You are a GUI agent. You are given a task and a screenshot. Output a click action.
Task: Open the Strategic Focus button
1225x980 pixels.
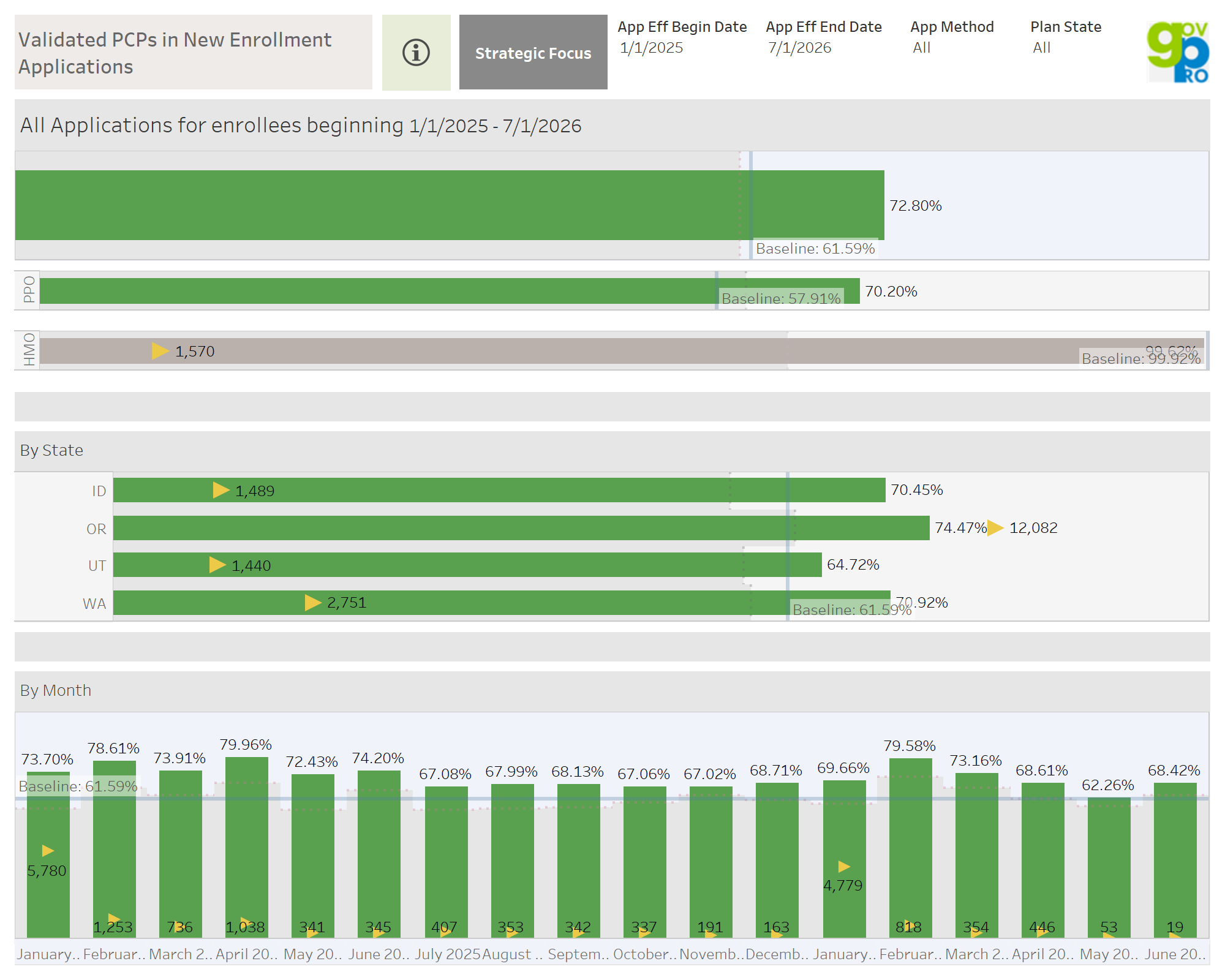[x=533, y=53]
